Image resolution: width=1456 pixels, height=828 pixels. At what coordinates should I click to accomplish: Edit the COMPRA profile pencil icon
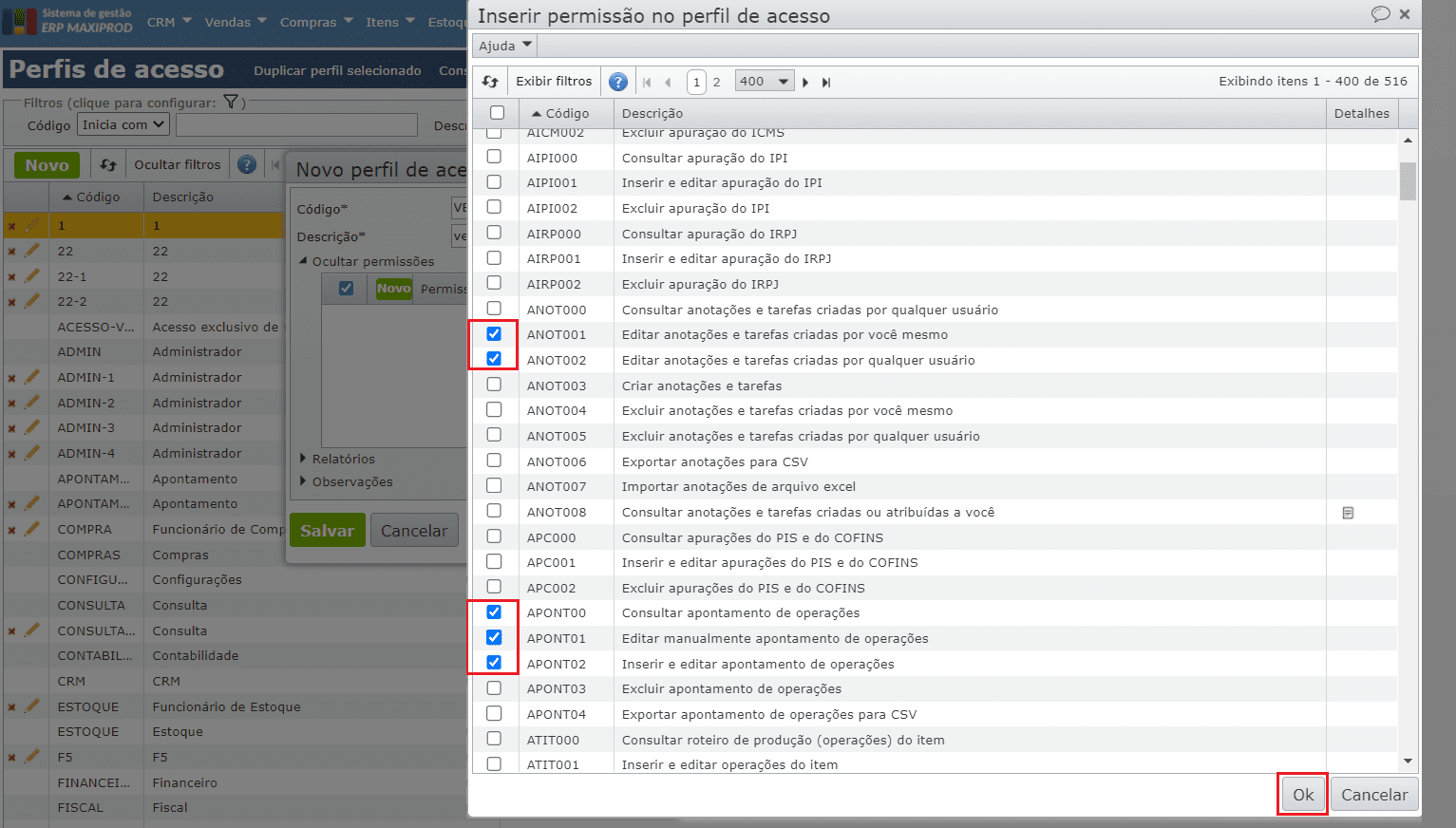tap(31, 529)
